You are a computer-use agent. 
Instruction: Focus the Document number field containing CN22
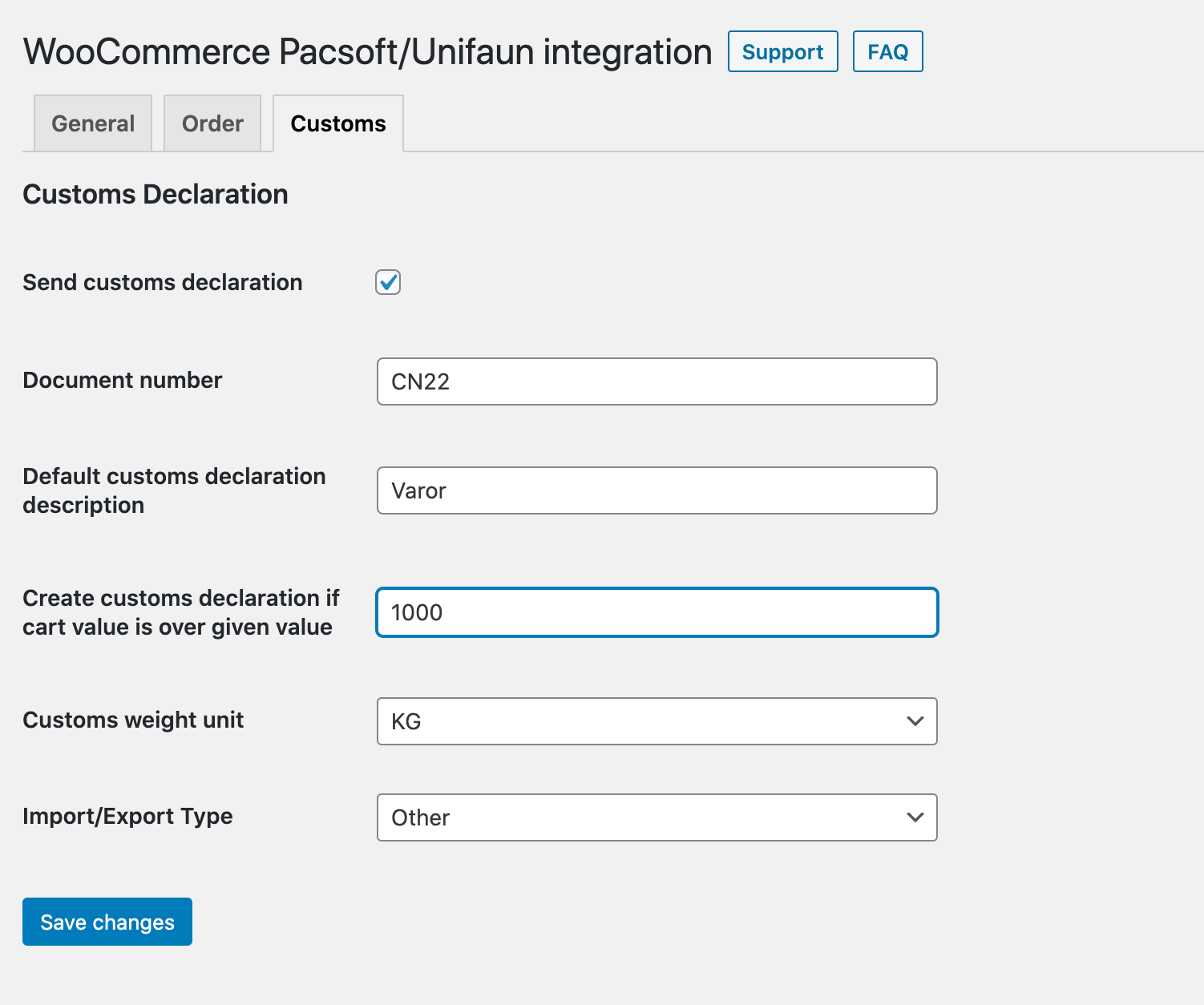[x=657, y=381]
